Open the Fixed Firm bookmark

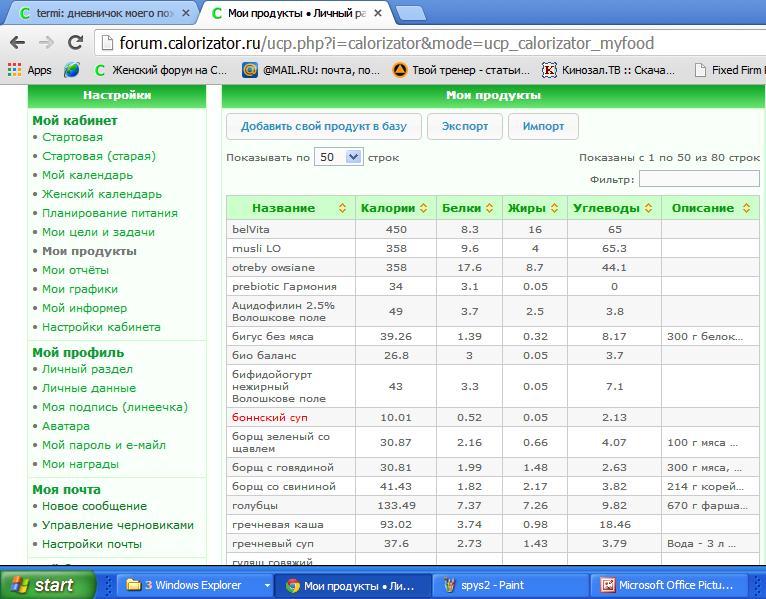[x=729, y=70]
